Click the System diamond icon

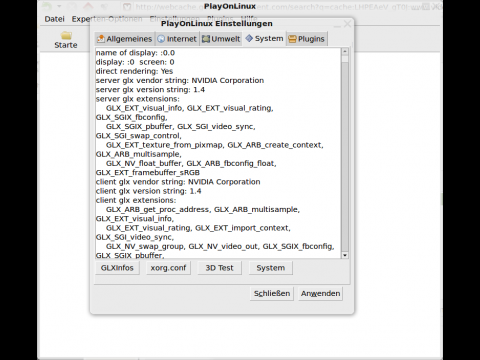249,39
